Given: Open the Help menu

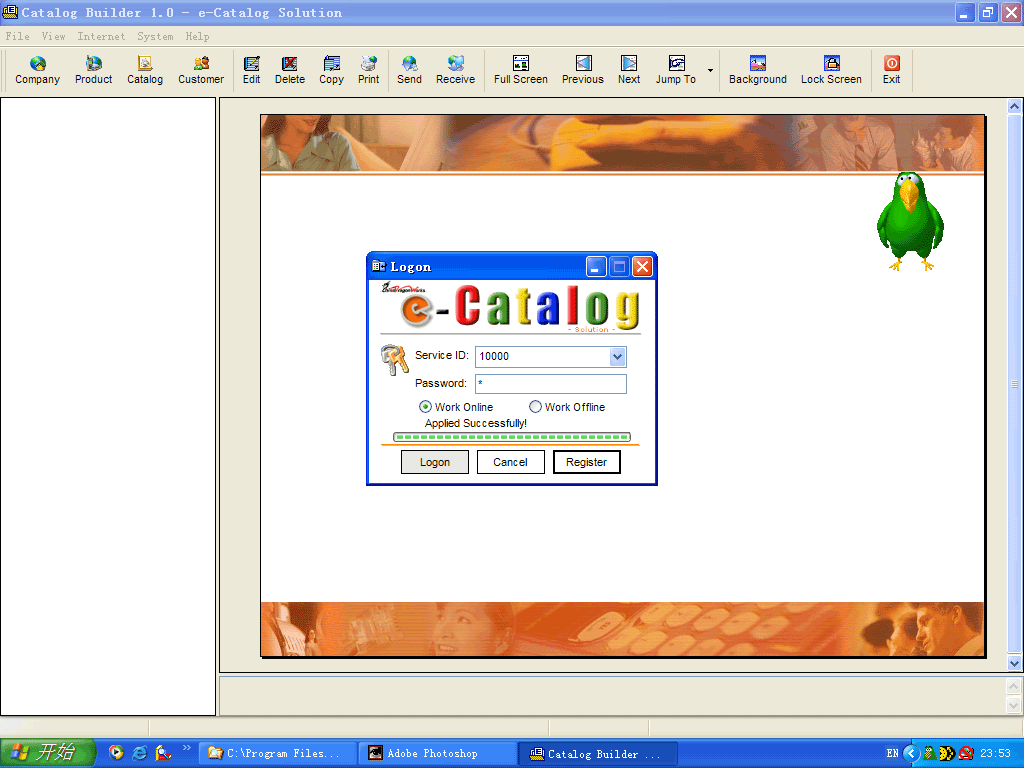Looking at the screenshot, I should click(x=197, y=37).
